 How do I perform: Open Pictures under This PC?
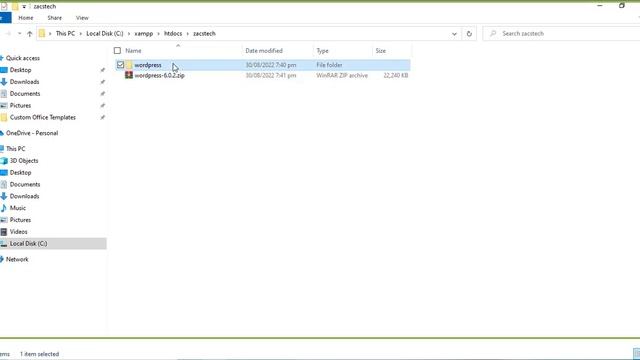20,220
